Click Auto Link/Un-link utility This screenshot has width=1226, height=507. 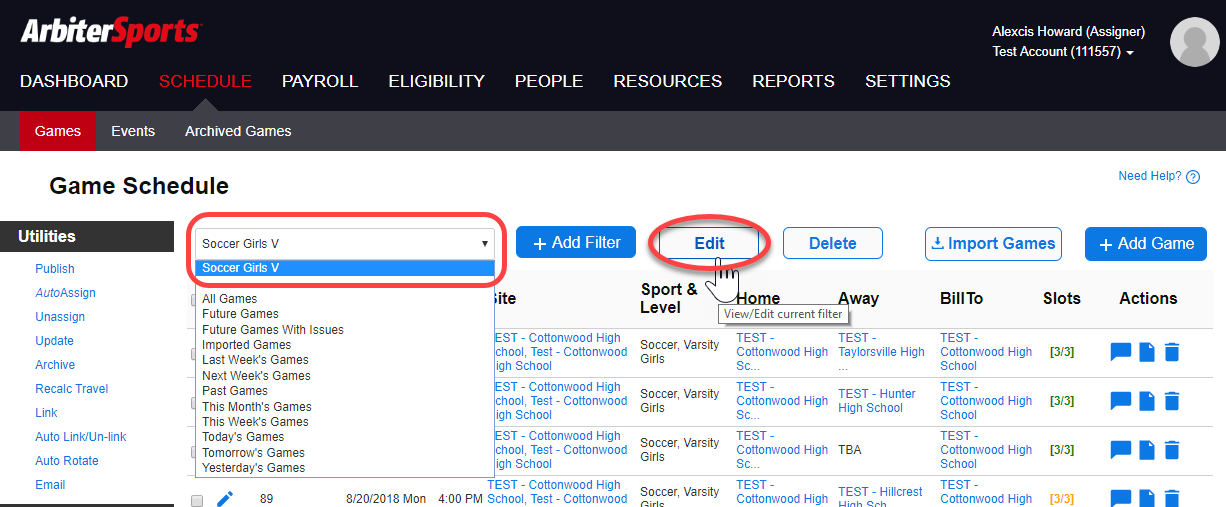click(81, 437)
